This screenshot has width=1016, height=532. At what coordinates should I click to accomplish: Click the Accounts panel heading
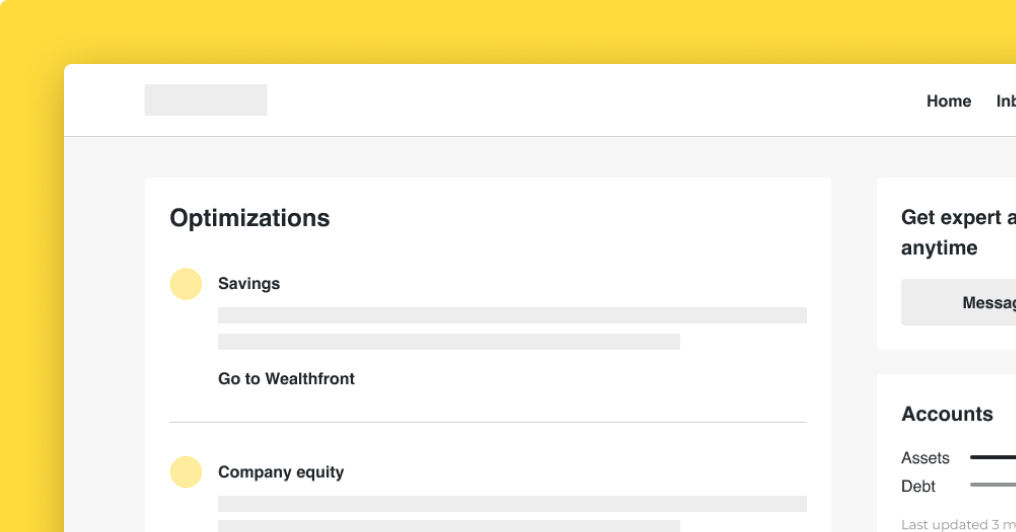(x=947, y=414)
